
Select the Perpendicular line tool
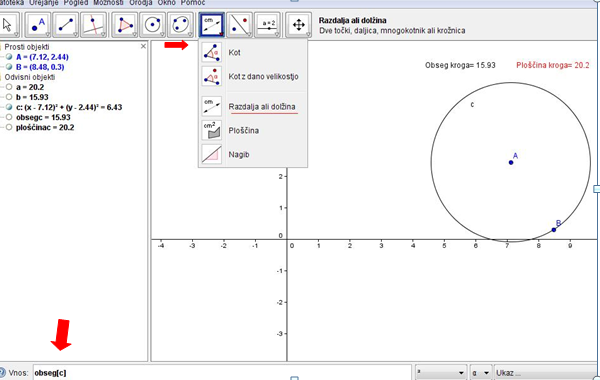point(93,25)
